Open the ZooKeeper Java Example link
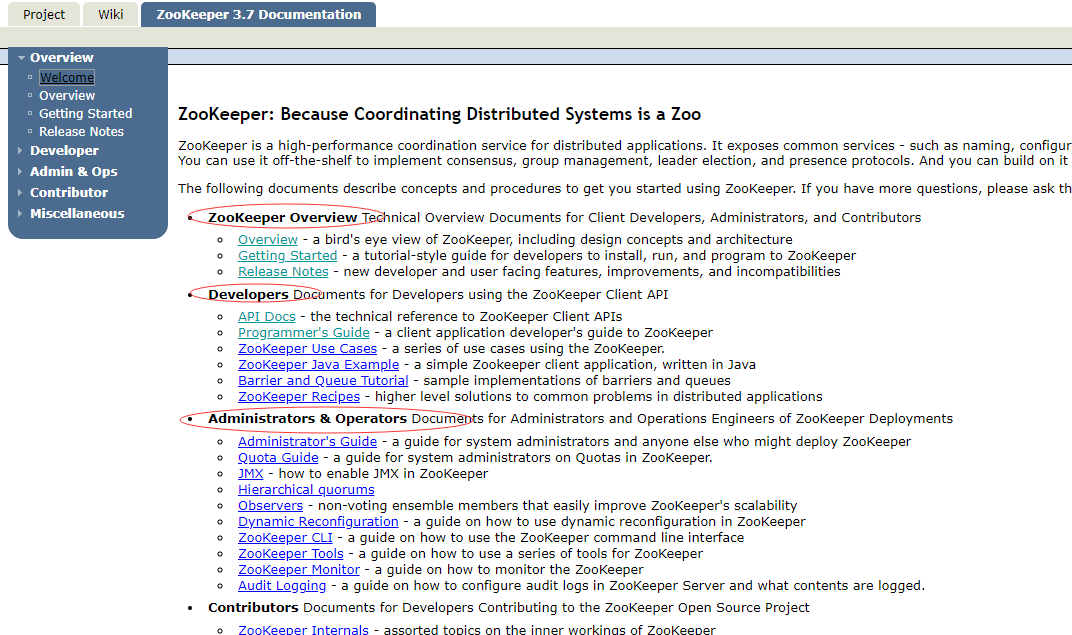This screenshot has width=1072, height=635. tap(319, 365)
